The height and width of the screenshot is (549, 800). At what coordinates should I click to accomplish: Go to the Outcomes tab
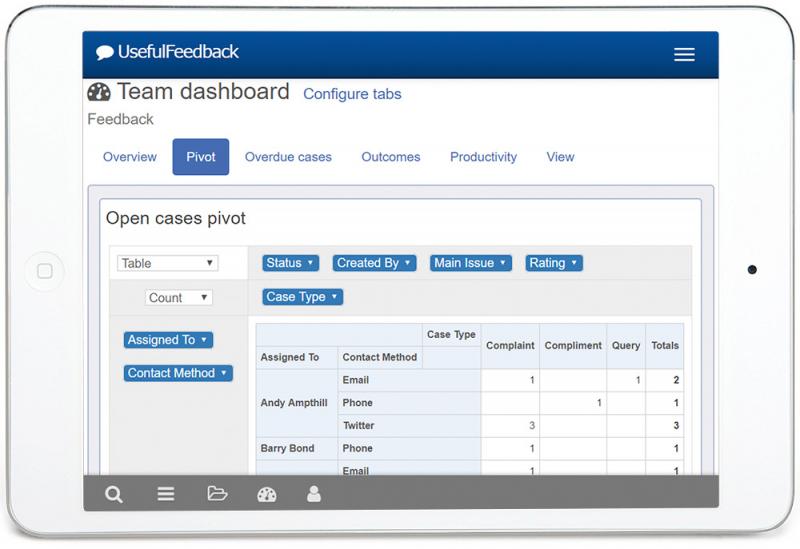pyautogui.click(x=391, y=157)
